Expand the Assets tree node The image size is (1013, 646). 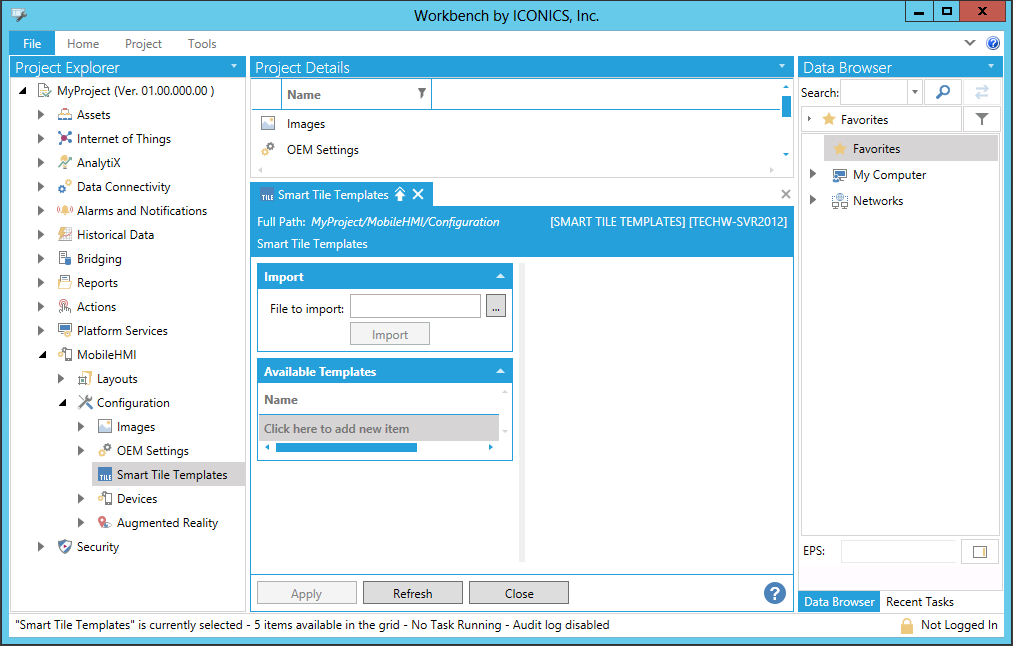[41, 115]
